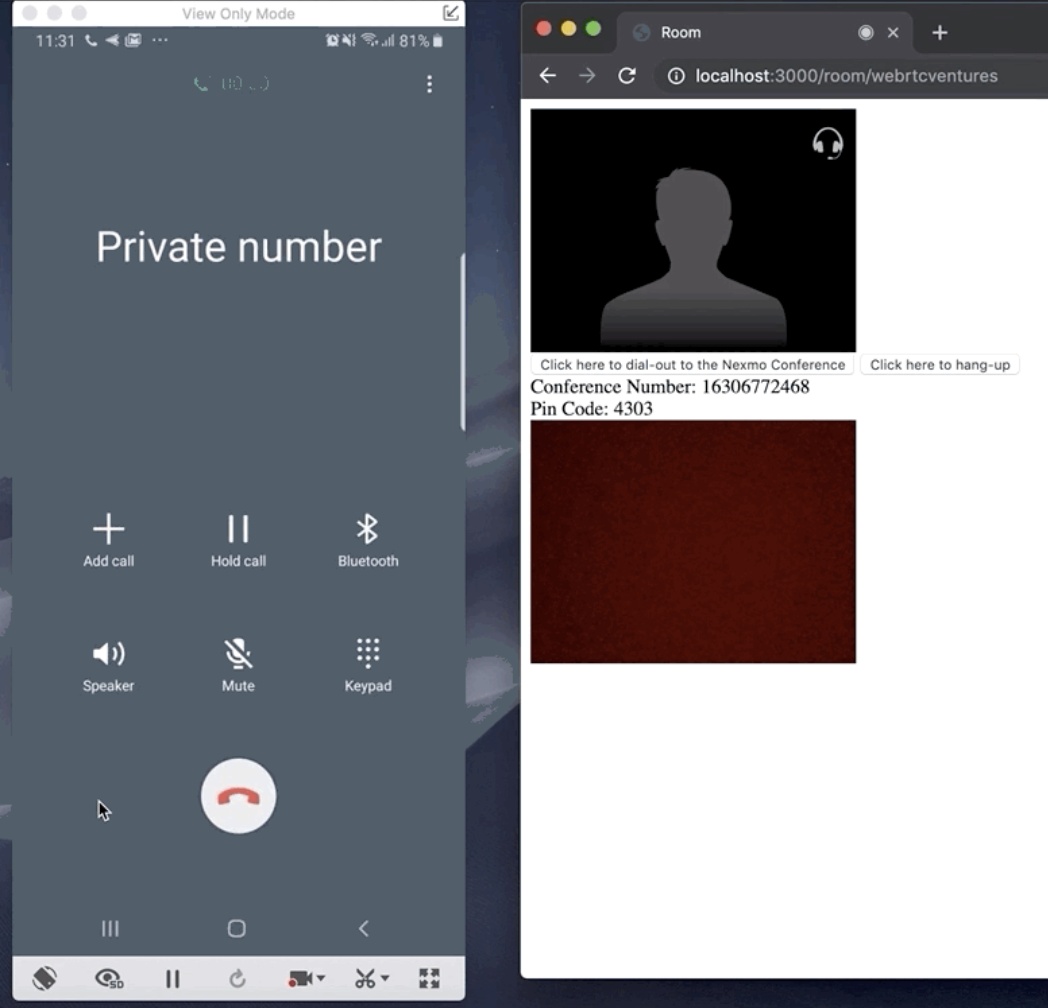
Task: Click the localhost URL address bar
Action: (845, 76)
